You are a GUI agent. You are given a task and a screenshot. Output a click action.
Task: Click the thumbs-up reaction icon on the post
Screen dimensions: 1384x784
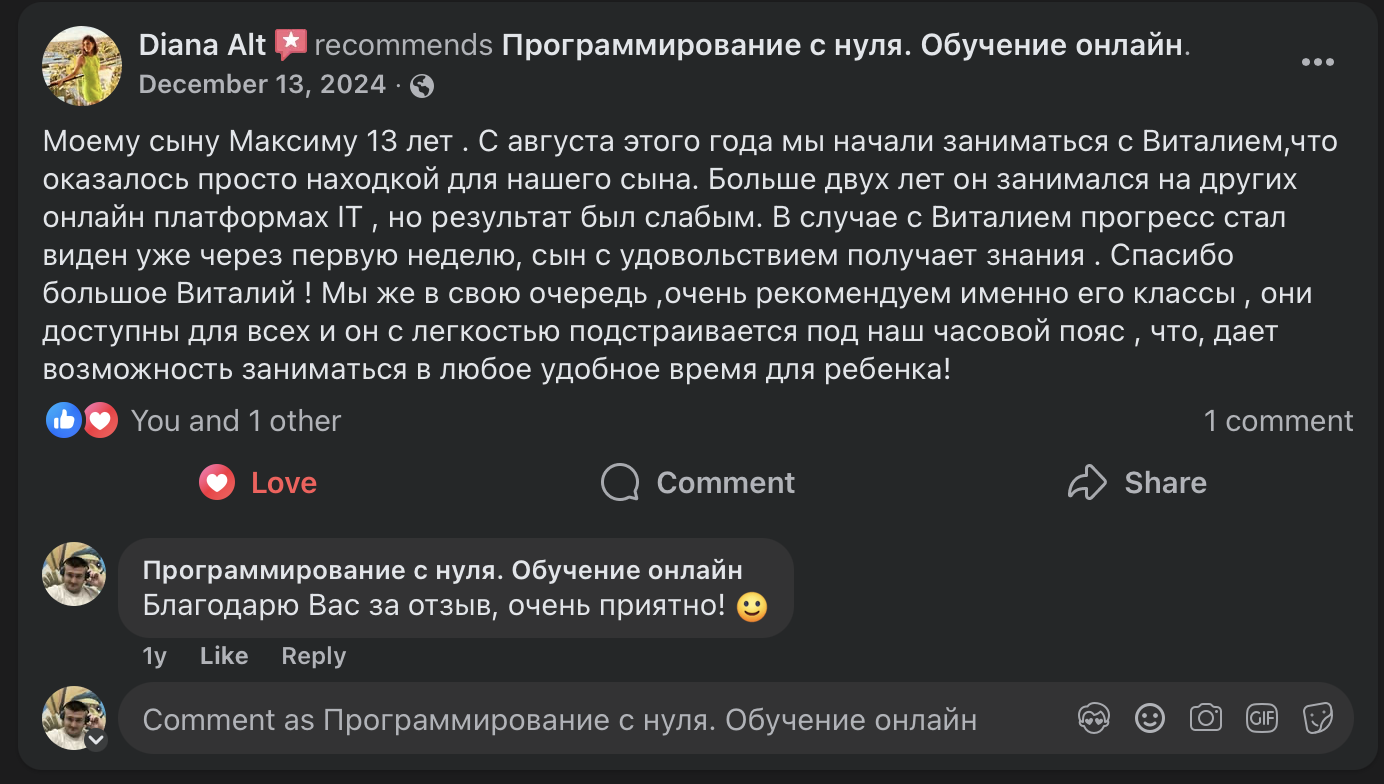click(x=63, y=420)
